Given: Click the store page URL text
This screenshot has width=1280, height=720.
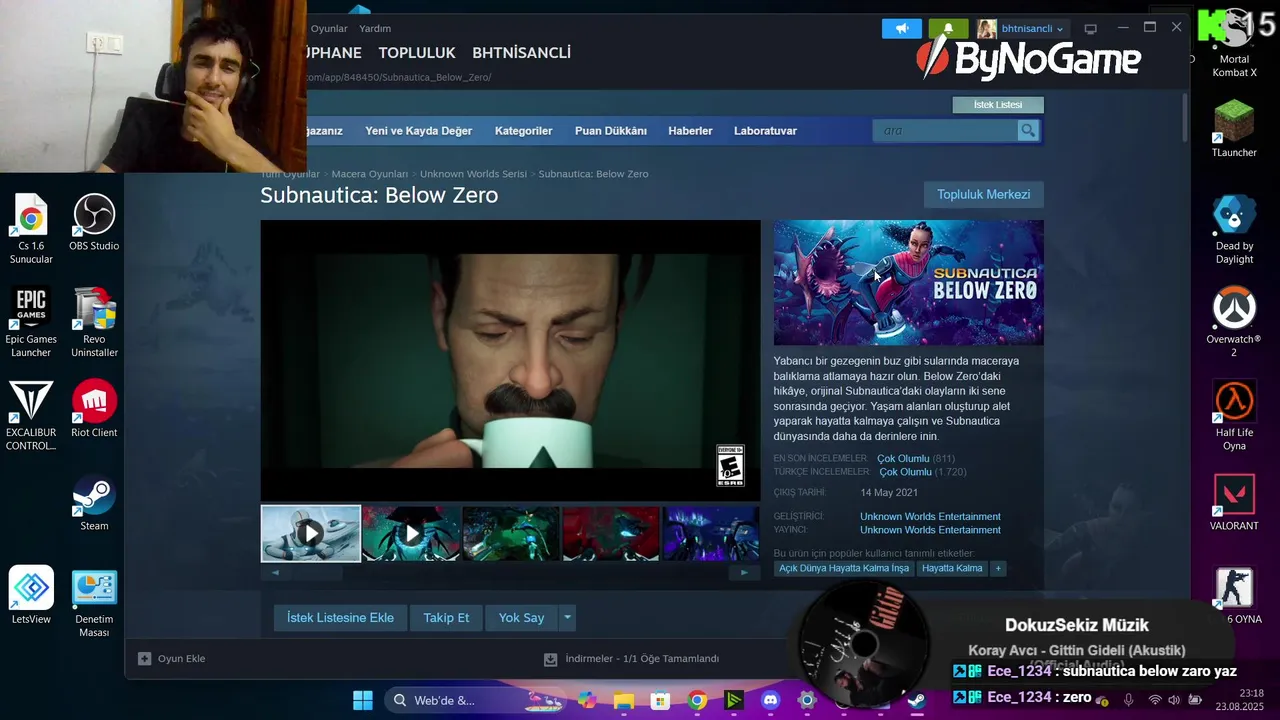Looking at the screenshot, I should point(398,77).
